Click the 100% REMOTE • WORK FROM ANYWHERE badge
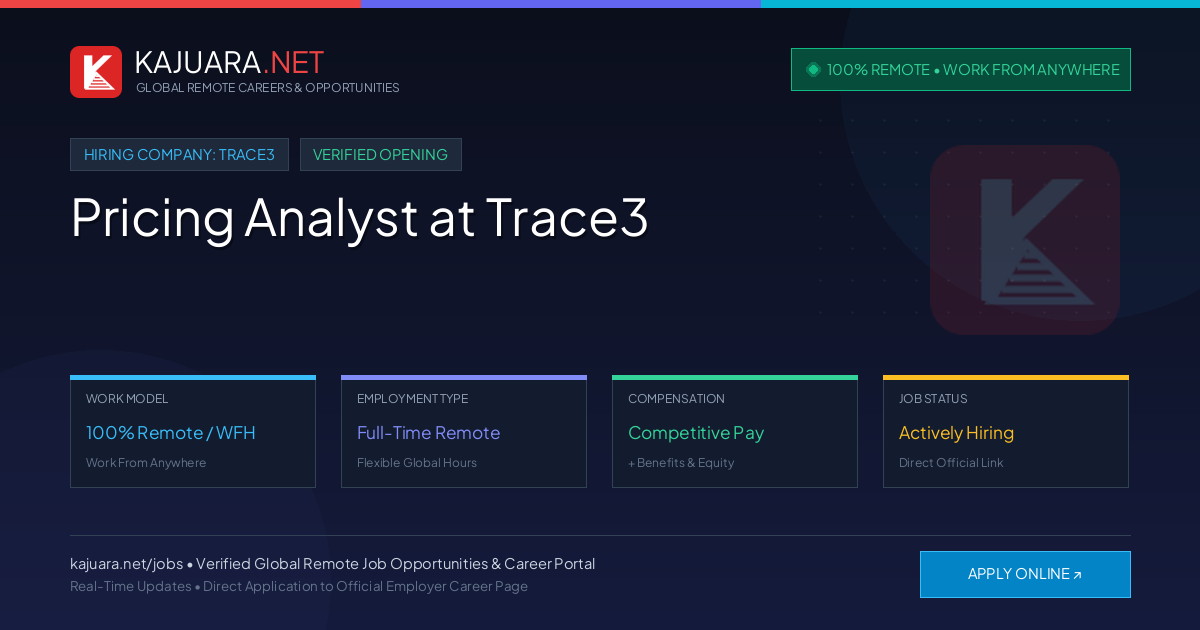 pyautogui.click(x=961, y=69)
